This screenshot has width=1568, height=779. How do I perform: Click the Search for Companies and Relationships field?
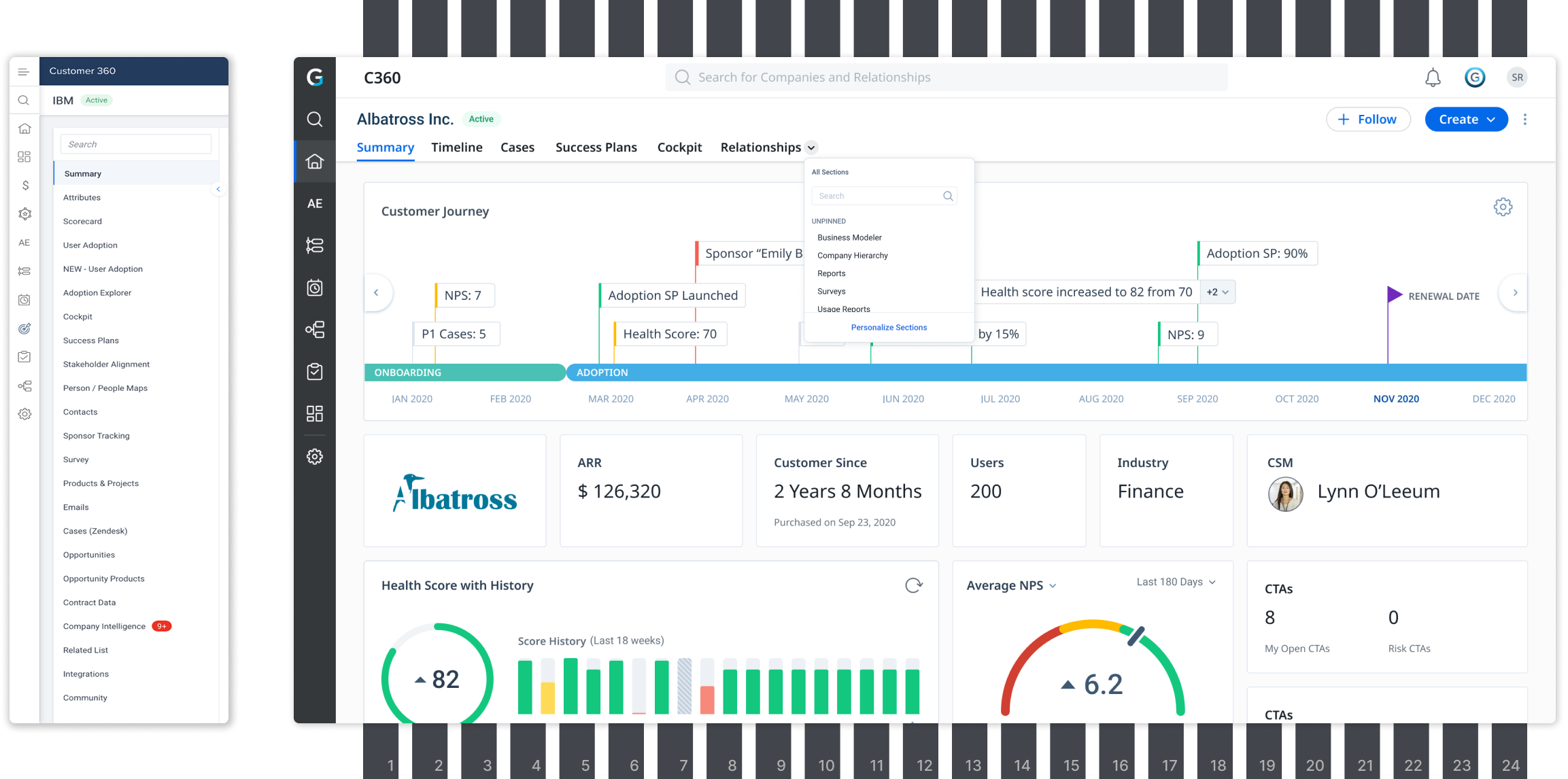pos(947,77)
